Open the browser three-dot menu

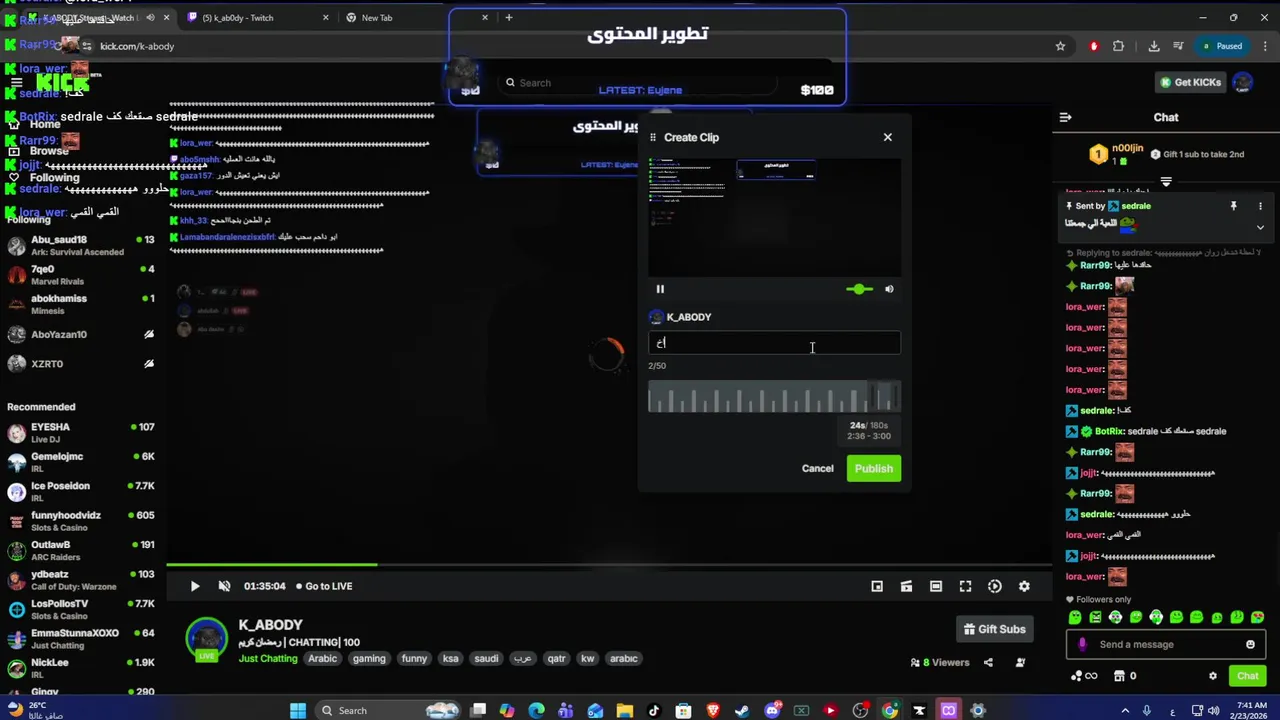1263,46
